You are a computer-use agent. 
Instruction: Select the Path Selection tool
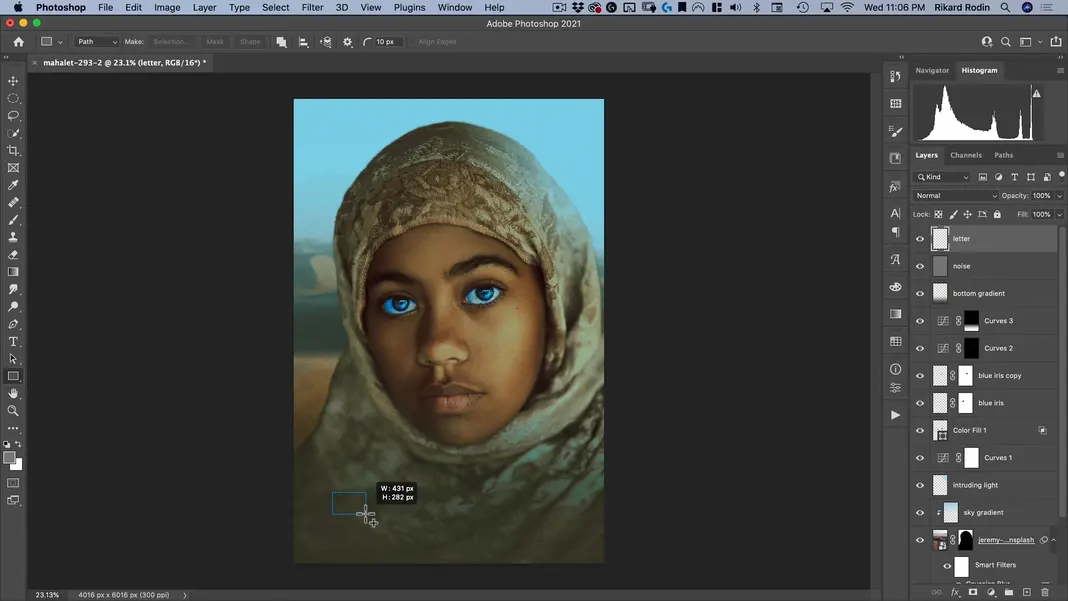click(x=13, y=359)
